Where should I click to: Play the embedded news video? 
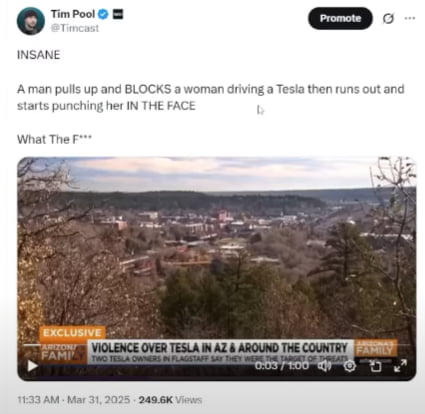pos(32,366)
